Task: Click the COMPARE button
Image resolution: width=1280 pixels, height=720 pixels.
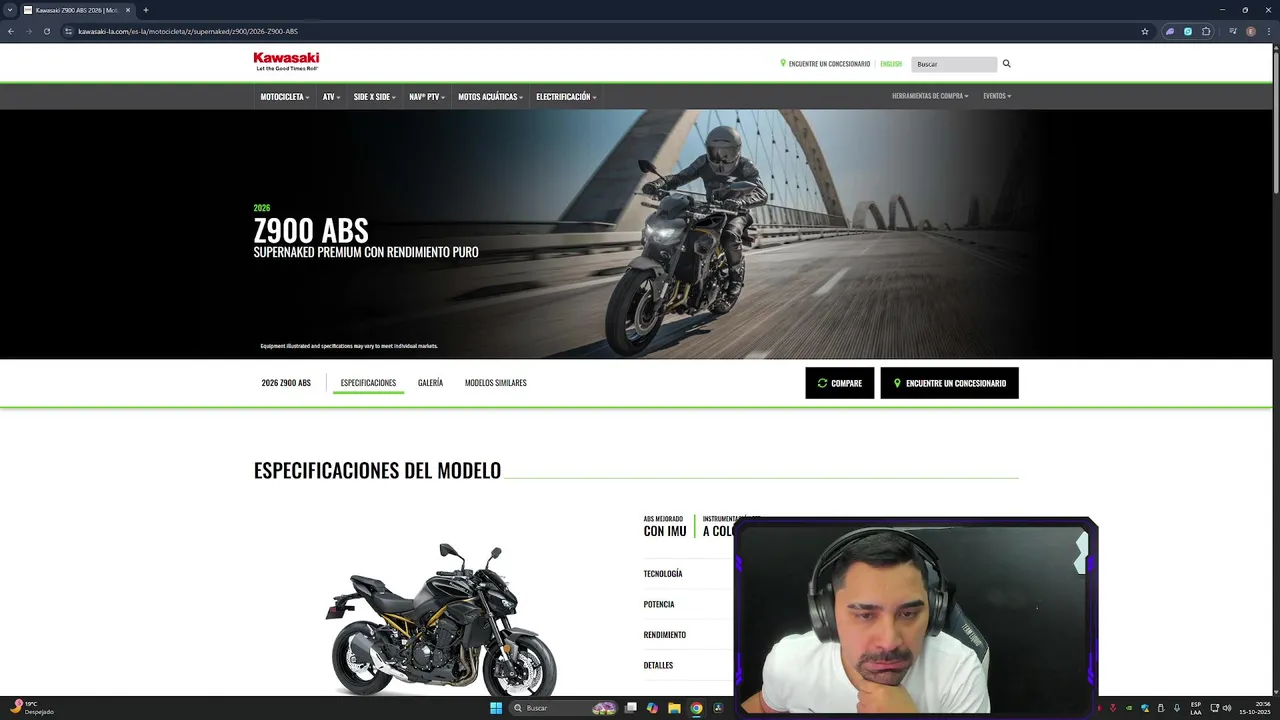Action: pyautogui.click(x=840, y=383)
